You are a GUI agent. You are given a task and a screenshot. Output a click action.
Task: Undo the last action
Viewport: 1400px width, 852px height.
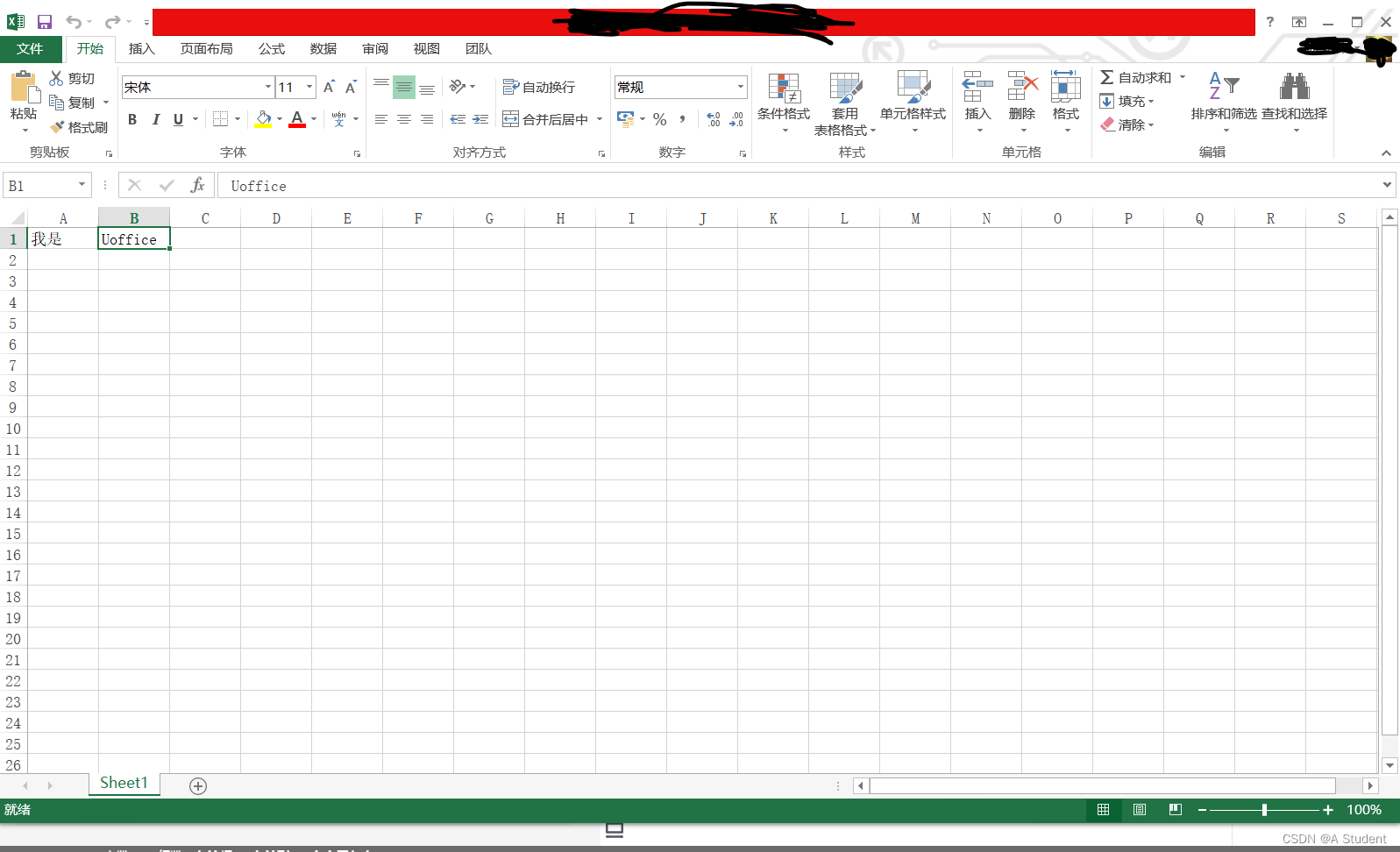(74, 22)
